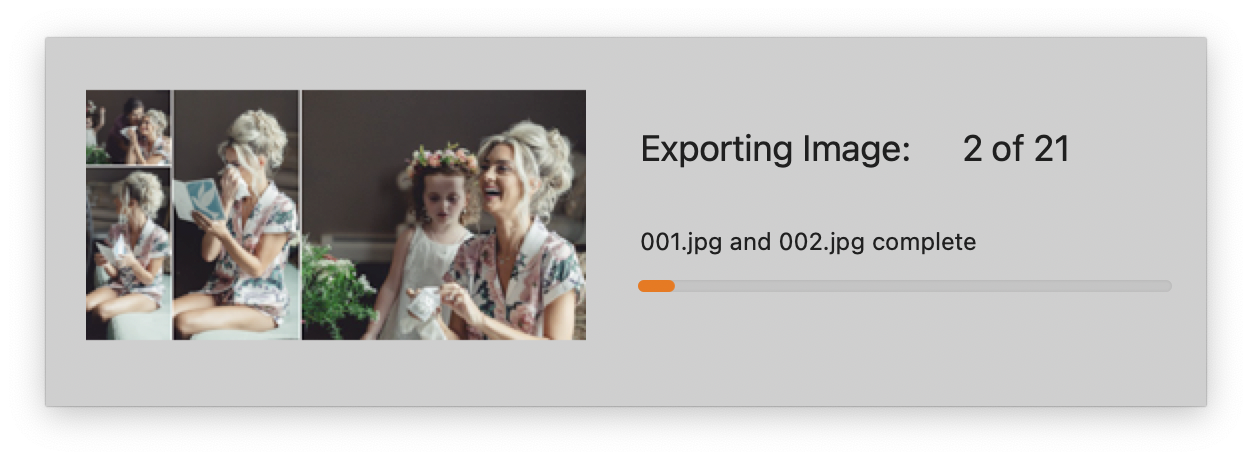This screenshot has width=1252, height=460.
Task: Click the "Exporting Image:" label
Action: click(775, 149)
